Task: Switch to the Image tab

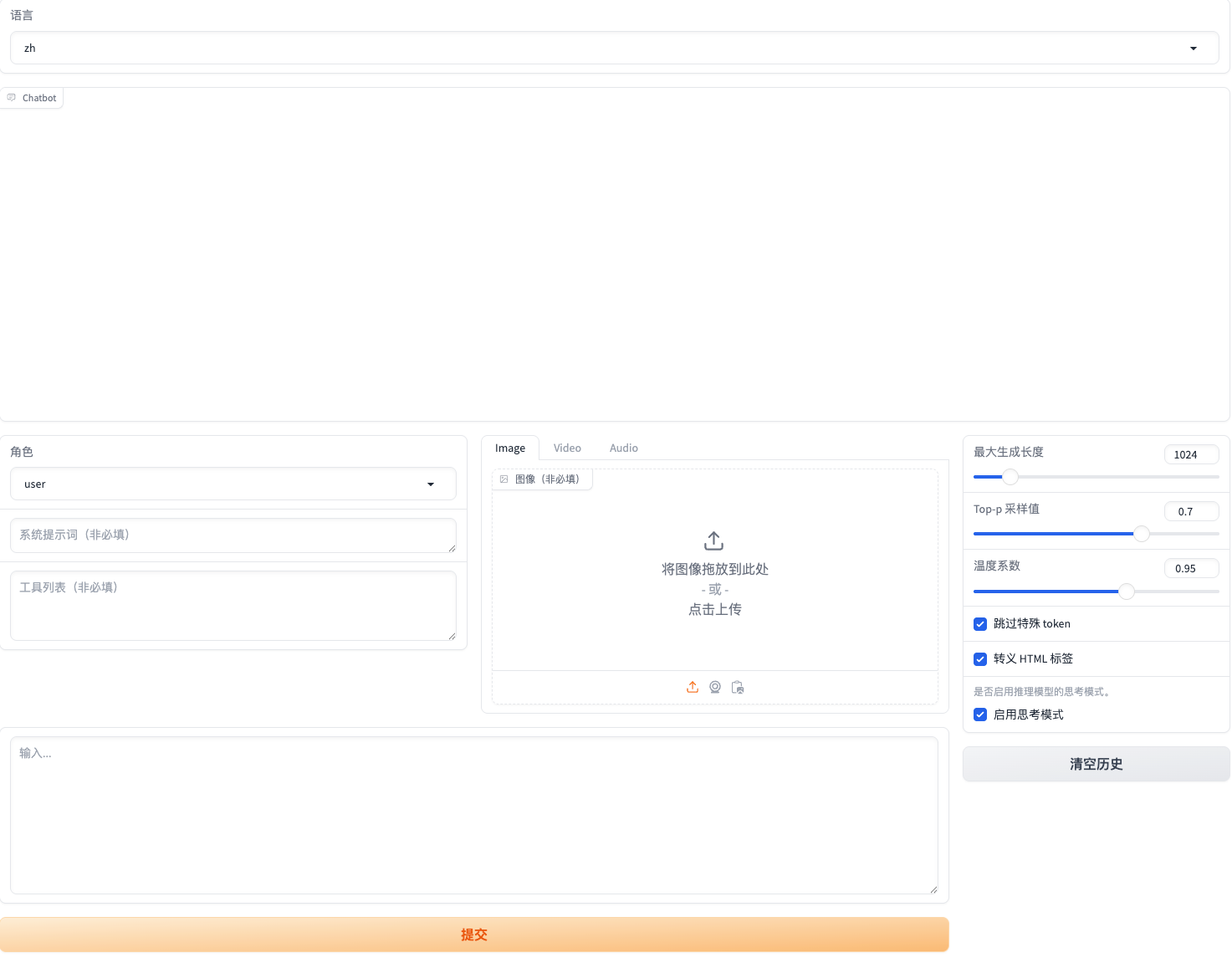Action: tap(510, 448)
